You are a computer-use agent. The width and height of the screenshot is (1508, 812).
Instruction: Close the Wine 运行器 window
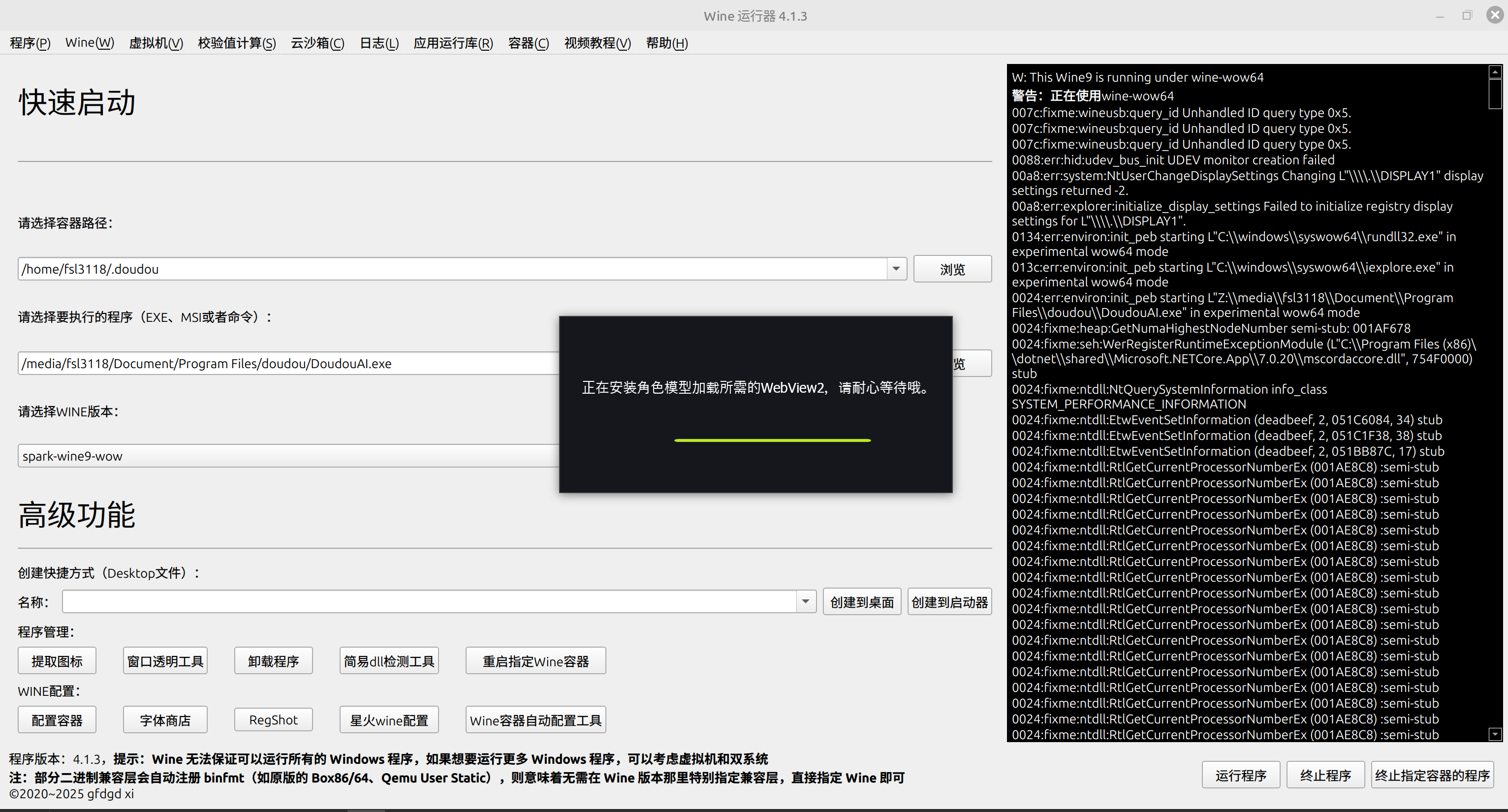1495,16
